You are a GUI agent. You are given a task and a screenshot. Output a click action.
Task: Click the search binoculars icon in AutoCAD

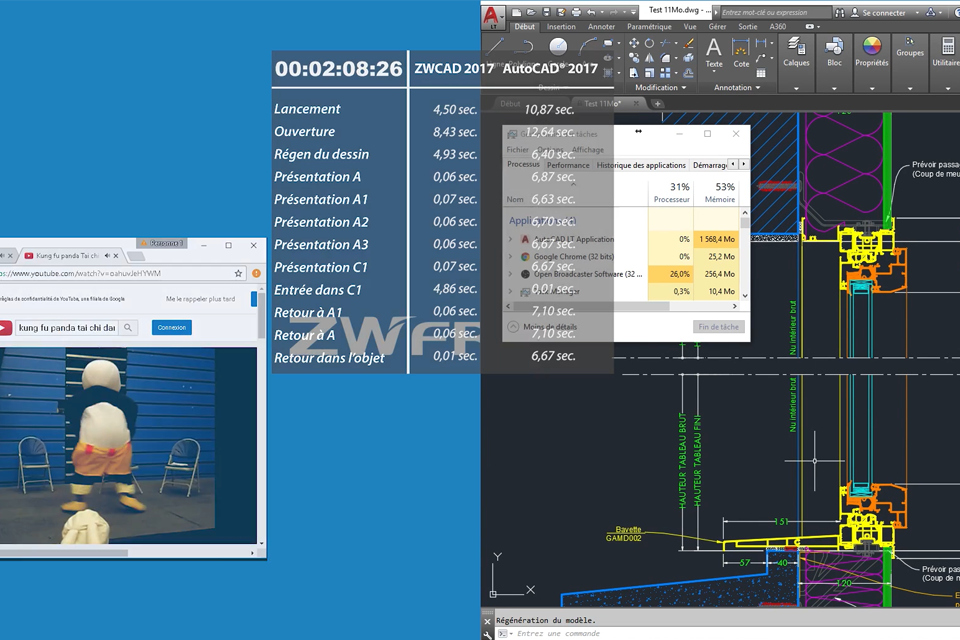(839, 12)
